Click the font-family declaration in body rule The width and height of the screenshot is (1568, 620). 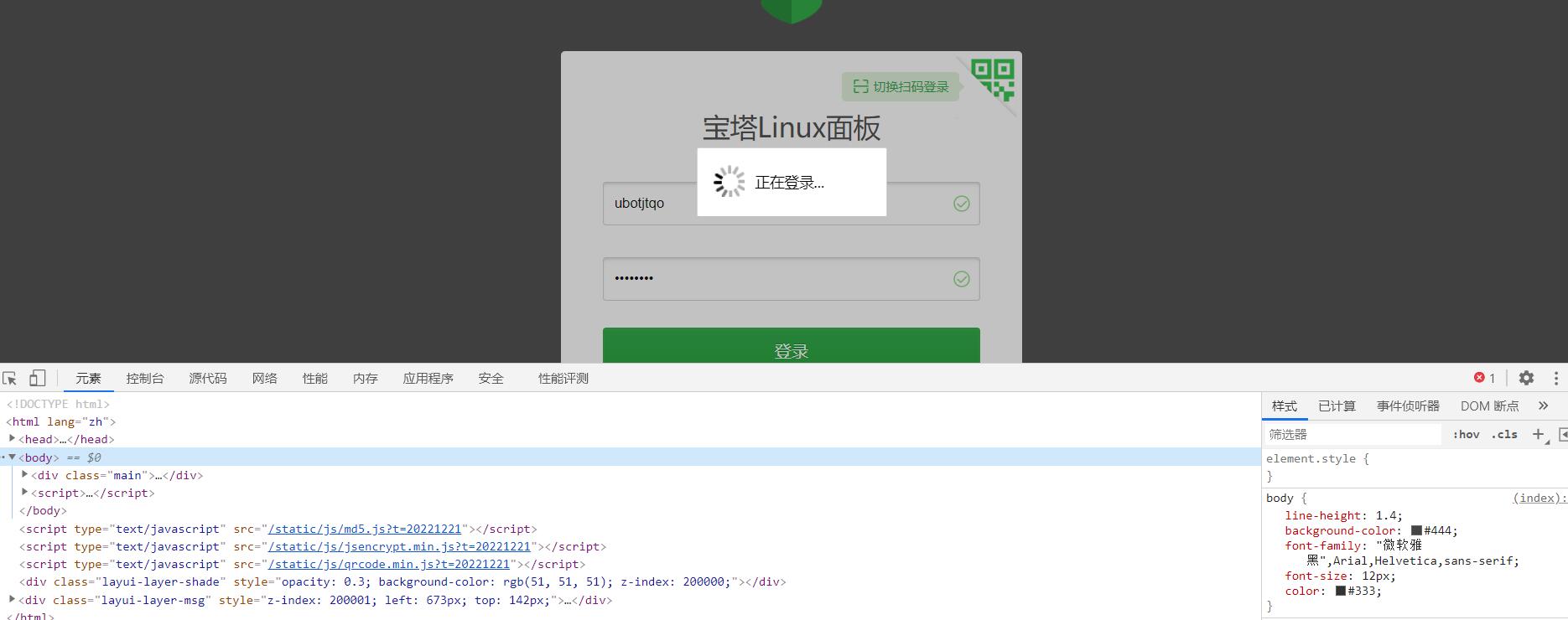point(1402,553)
